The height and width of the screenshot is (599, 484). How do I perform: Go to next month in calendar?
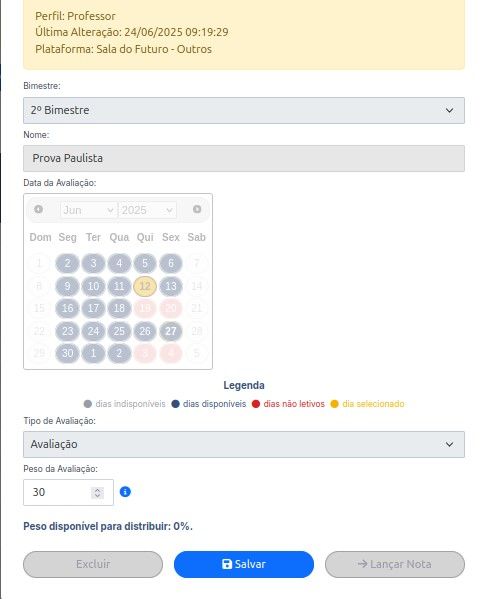pos(197,209)
